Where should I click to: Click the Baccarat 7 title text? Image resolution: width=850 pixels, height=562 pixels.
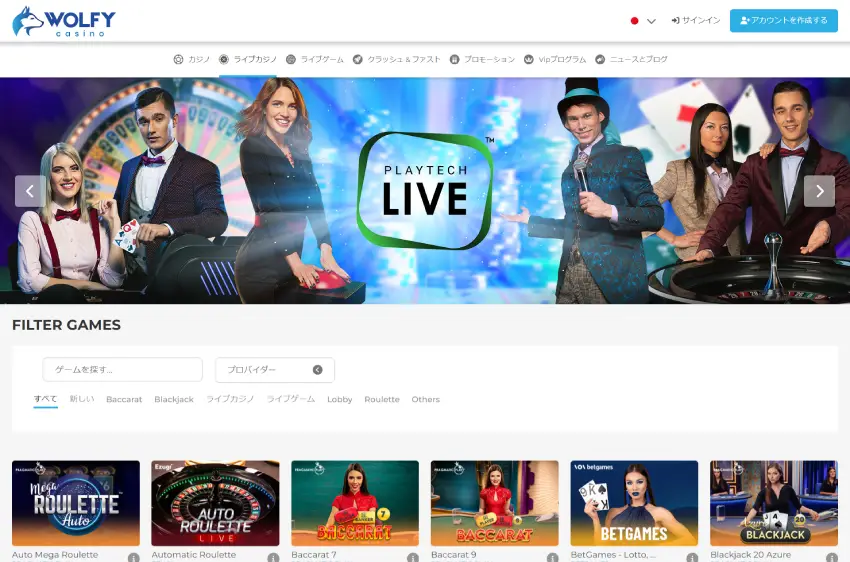point(314,555)
